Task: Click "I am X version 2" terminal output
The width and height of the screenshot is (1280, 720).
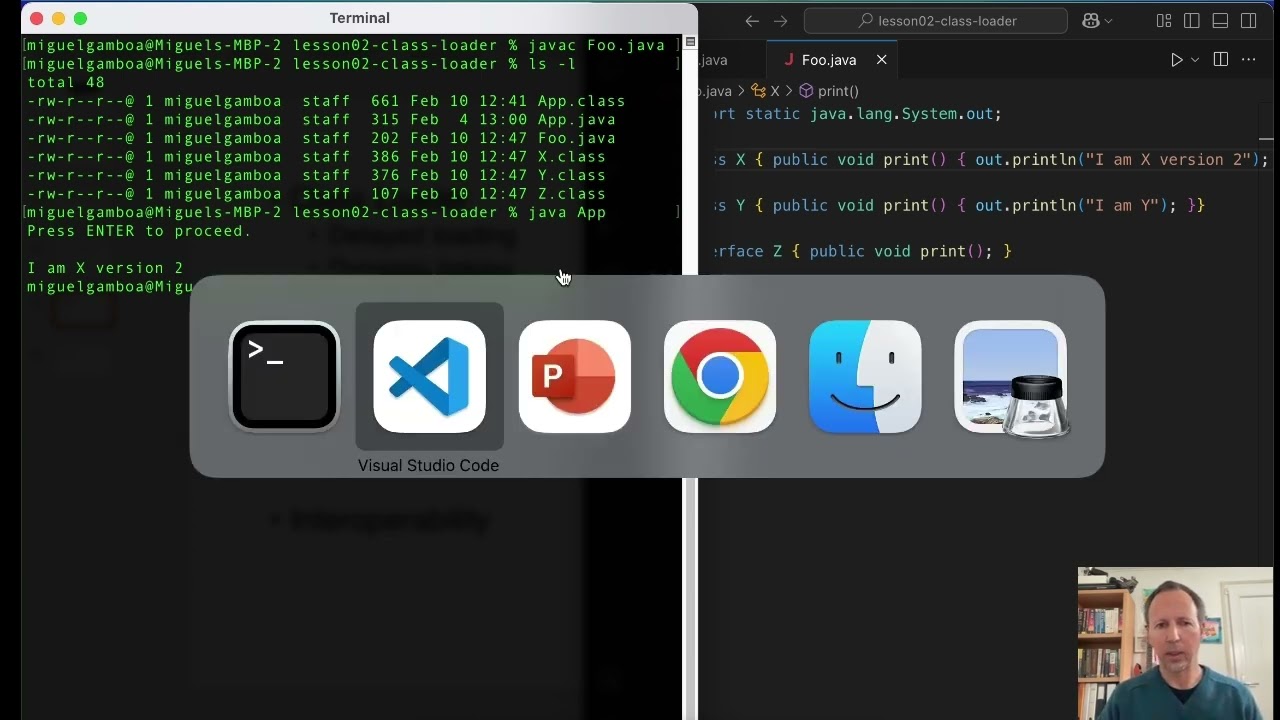Action: click(105, 268)
